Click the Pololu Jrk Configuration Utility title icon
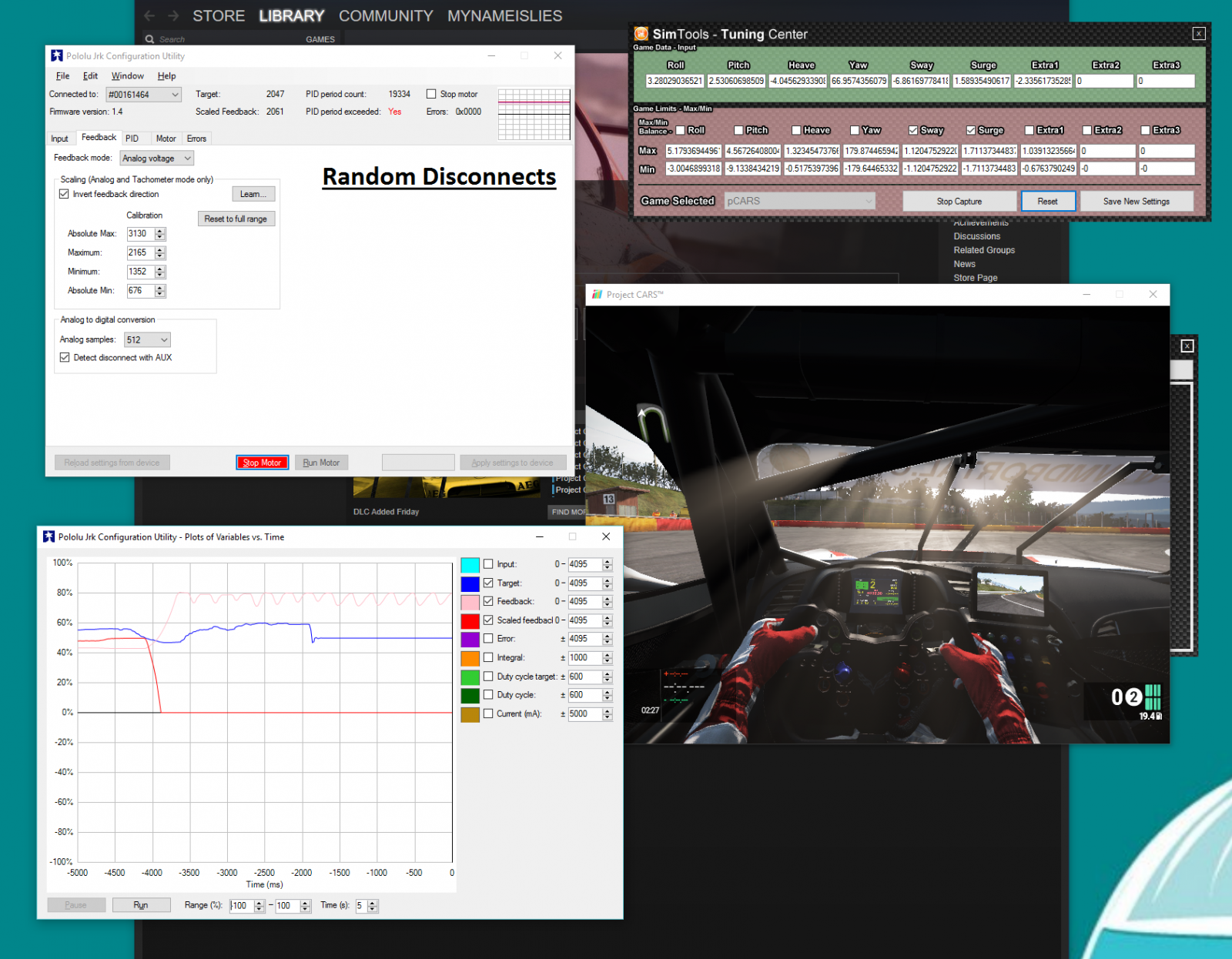 click(56, 55)
